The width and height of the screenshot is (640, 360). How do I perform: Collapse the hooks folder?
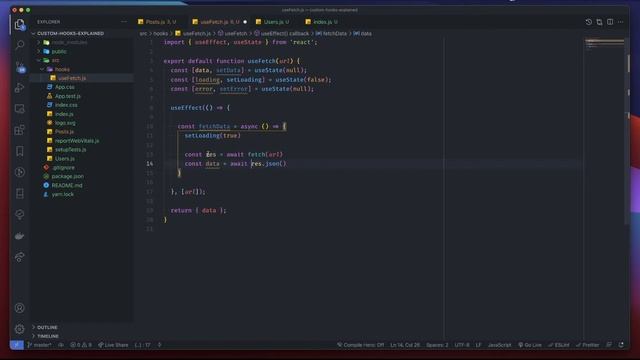pyautogui.click(x=62, y=69)
